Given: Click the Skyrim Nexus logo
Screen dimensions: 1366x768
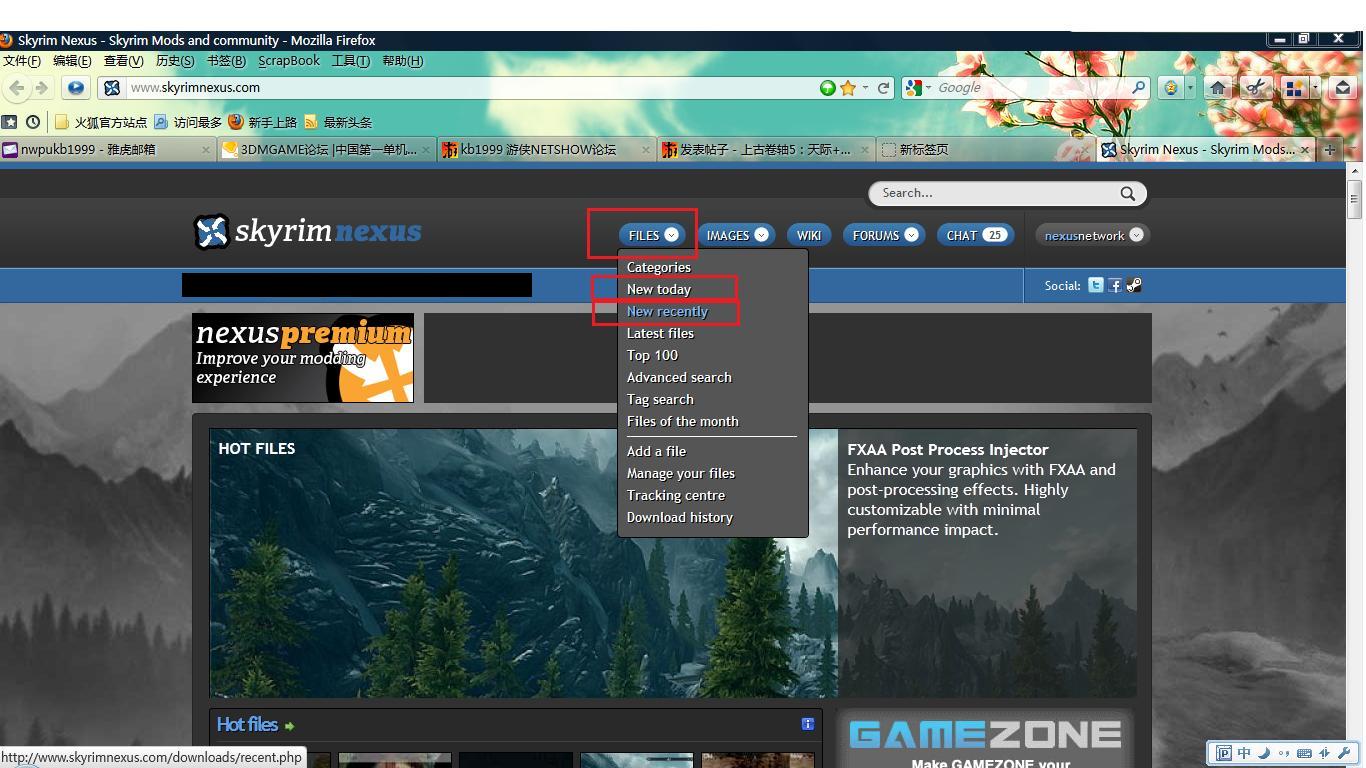Looking at the screenshot, I should click(x=308, y=232).
